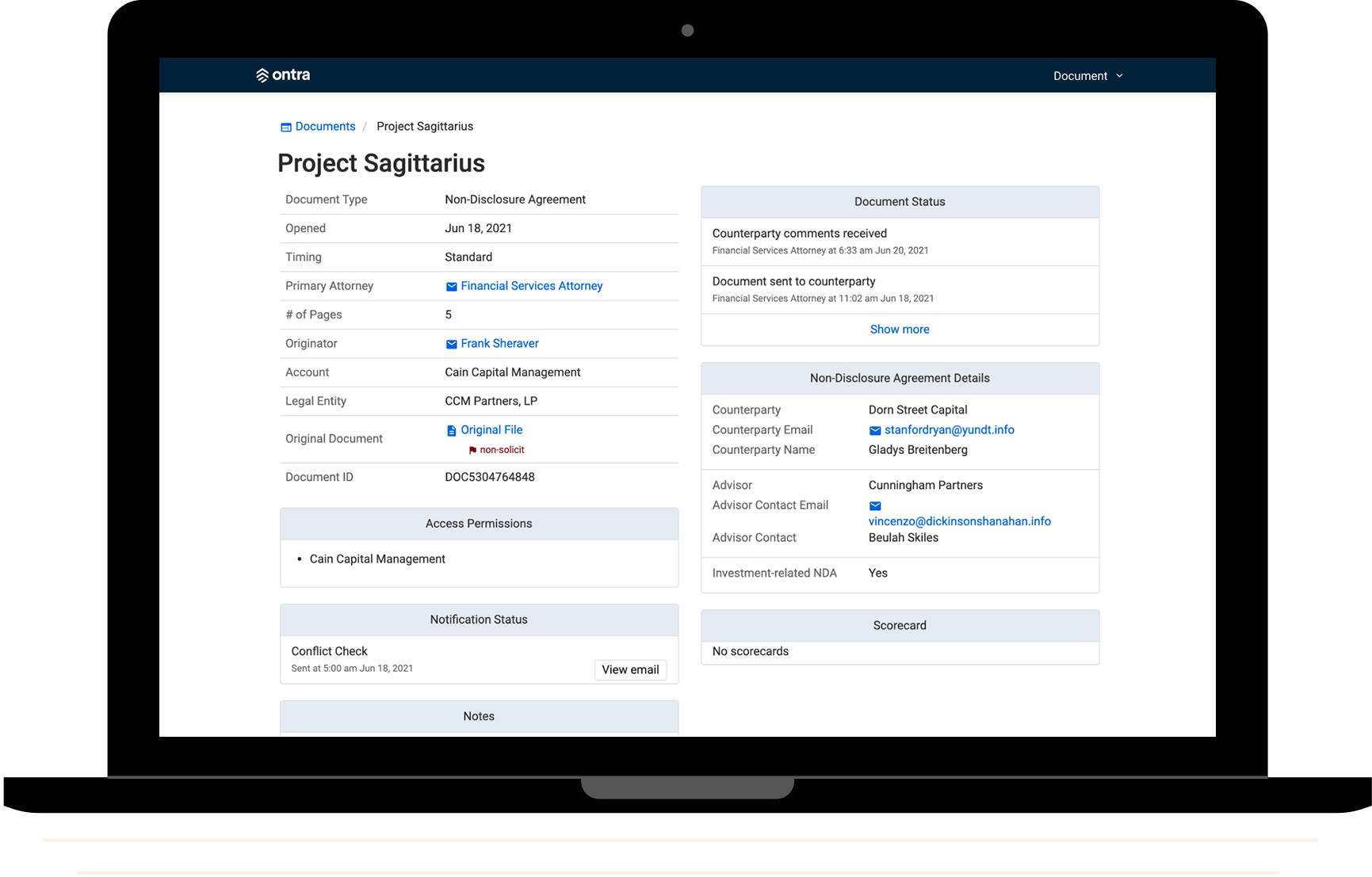
Task: Open Frank Sheraver originator link
Action: click(499, 344)
